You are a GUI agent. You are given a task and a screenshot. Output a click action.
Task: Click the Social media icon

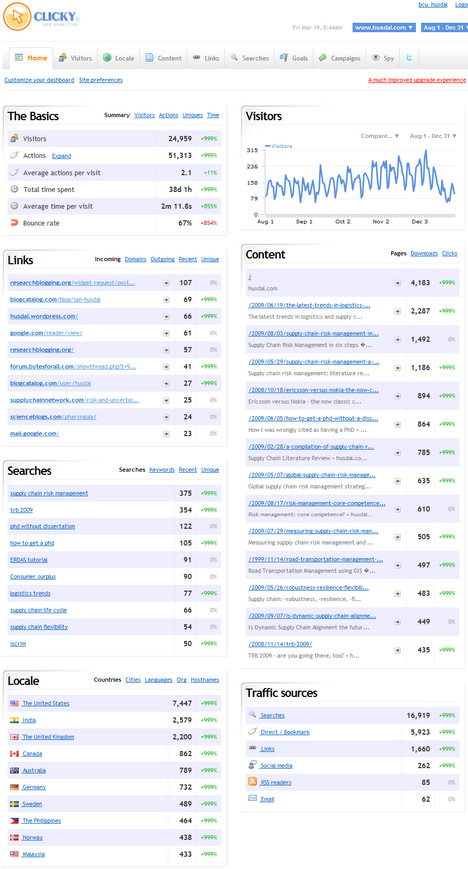click(252, 765)
